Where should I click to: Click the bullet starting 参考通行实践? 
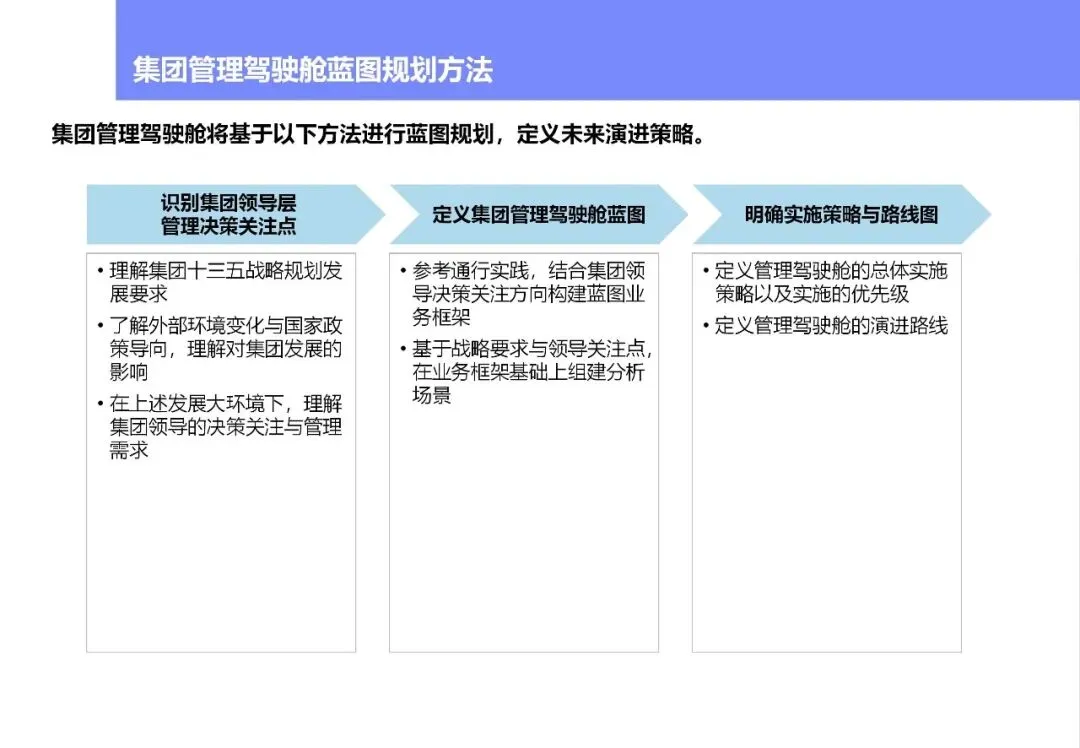[523, 293]
